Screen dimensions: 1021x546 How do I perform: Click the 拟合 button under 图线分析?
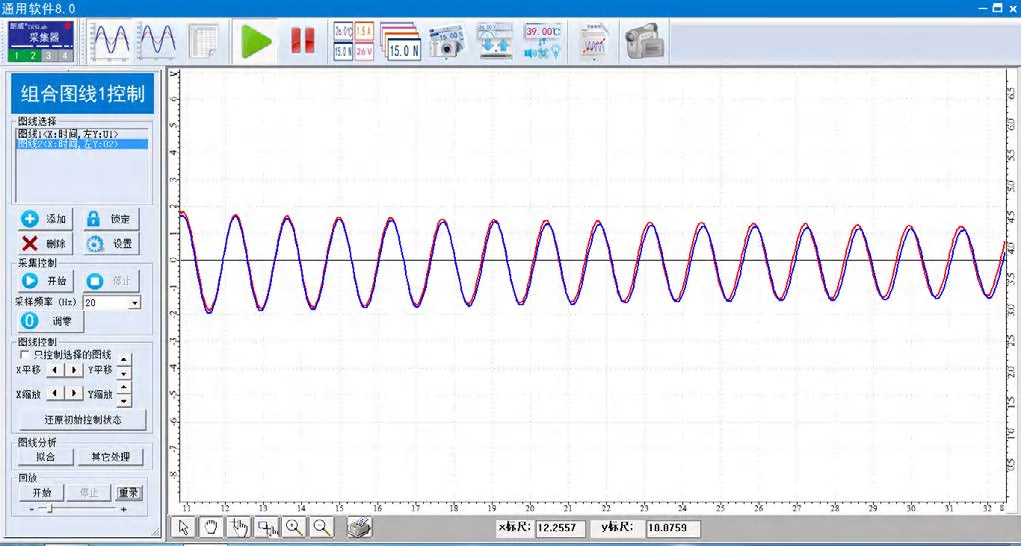(x=44, y=457)
